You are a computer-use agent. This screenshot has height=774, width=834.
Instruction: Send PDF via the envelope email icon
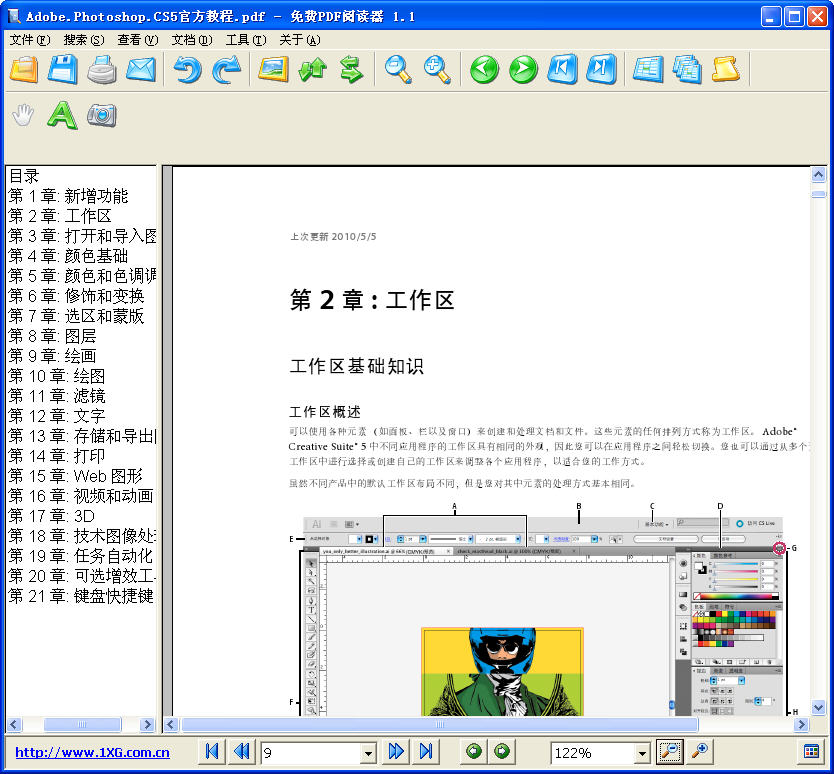point(141,69)
